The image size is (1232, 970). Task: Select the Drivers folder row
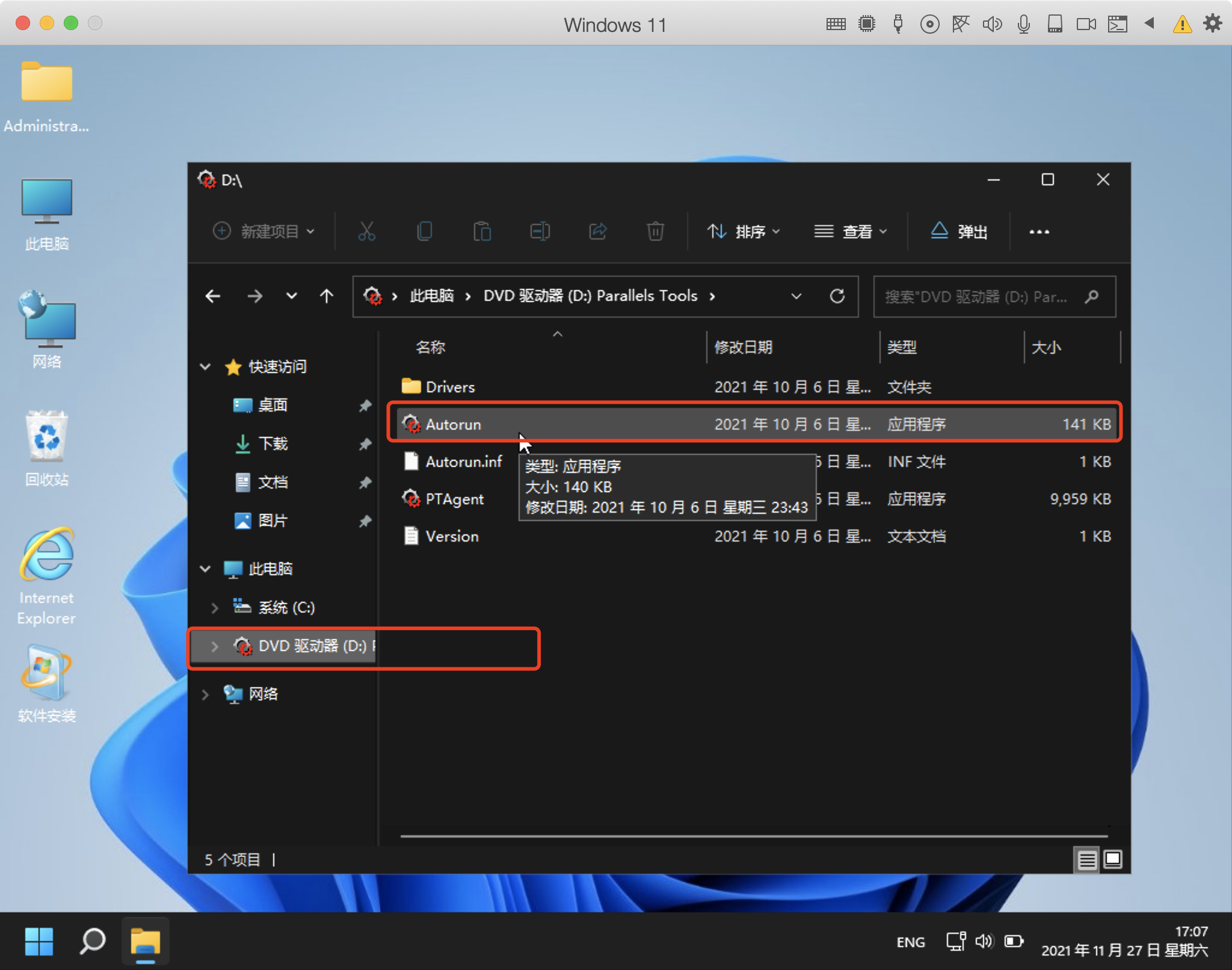point(756,387)
